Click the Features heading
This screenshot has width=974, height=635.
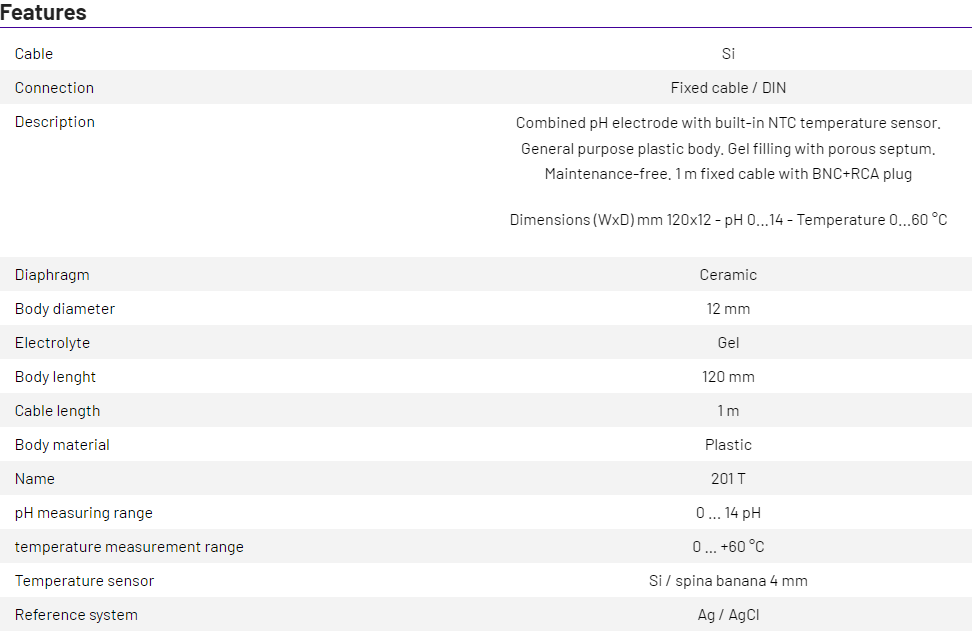coord(44,13)
